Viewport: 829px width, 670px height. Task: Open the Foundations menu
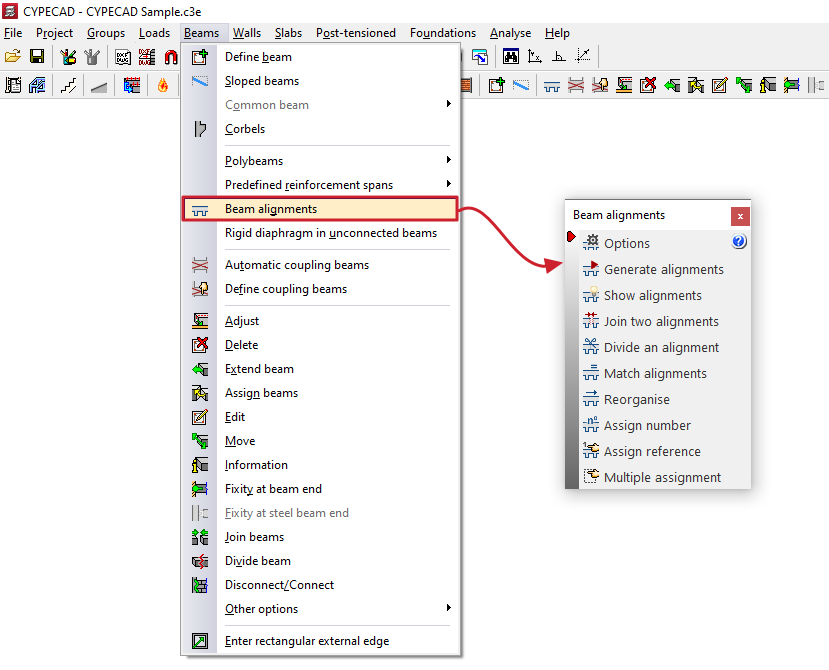point(443,33)
